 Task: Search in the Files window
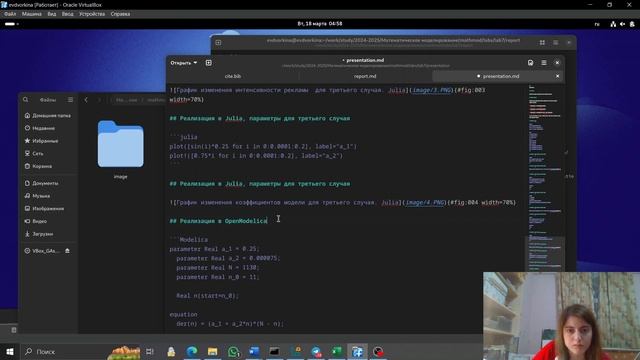click(26, 100)
